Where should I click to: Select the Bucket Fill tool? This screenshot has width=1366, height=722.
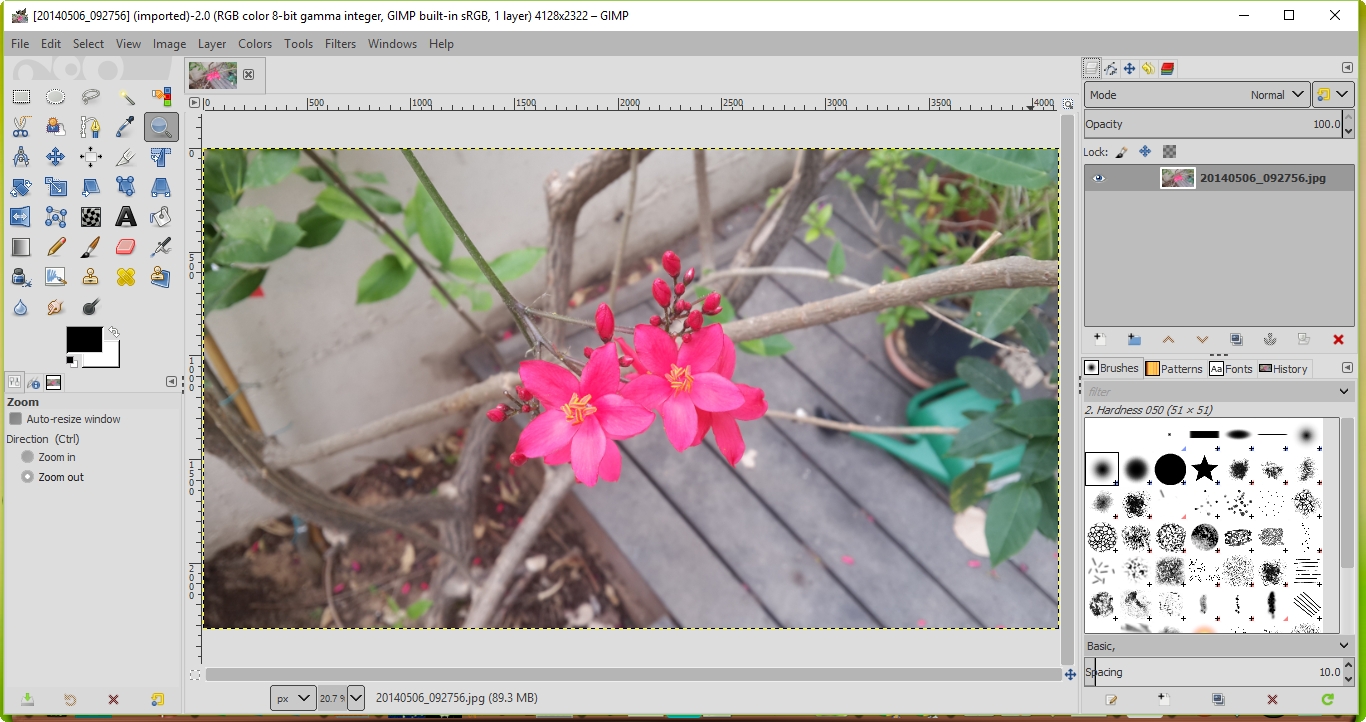[x=161, y=217]
